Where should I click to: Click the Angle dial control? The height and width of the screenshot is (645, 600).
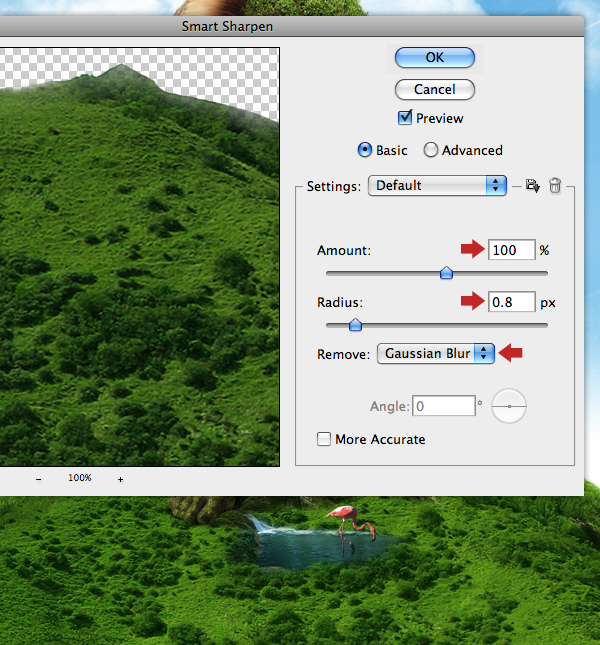tap(509, 406)
